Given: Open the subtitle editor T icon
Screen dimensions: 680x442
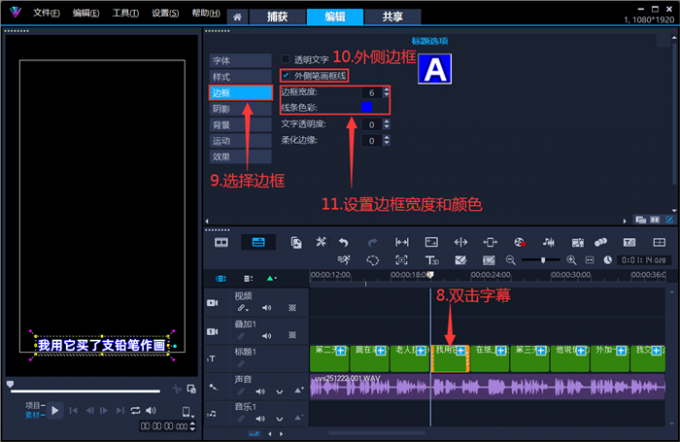Looking at the screenshot, I should 629,242.
